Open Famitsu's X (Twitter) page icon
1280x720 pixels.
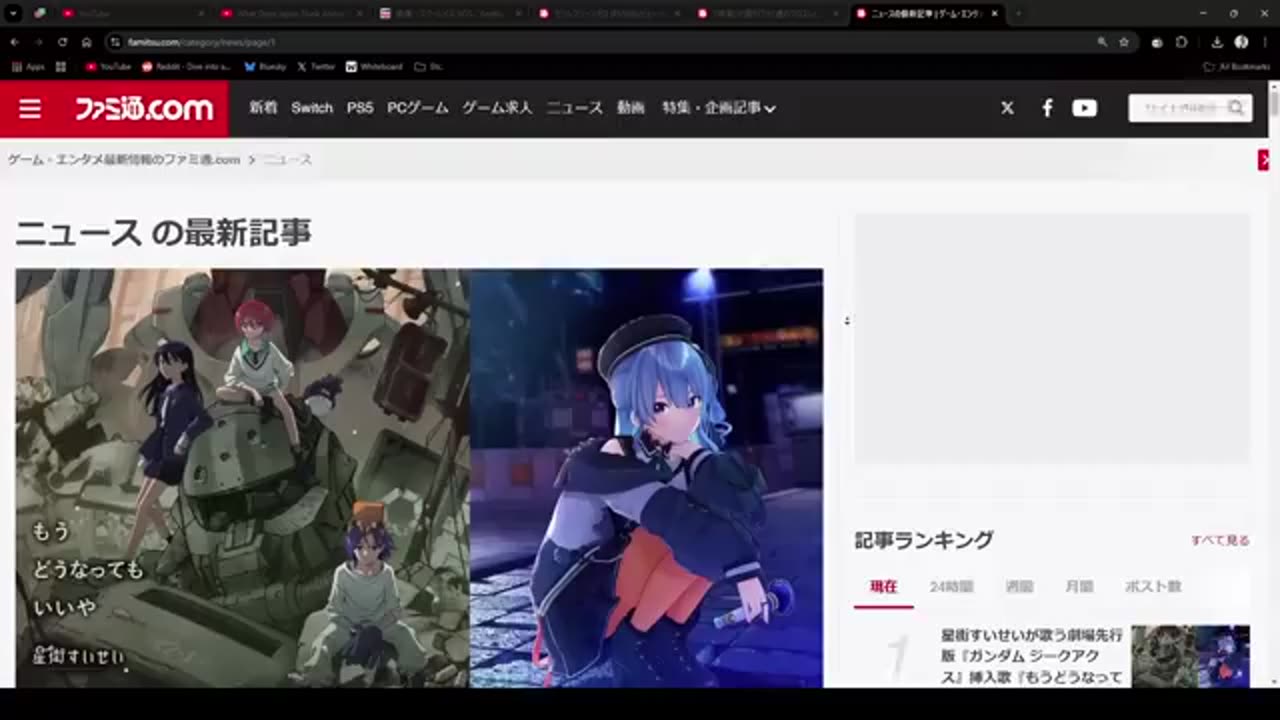coord(1007,108)
